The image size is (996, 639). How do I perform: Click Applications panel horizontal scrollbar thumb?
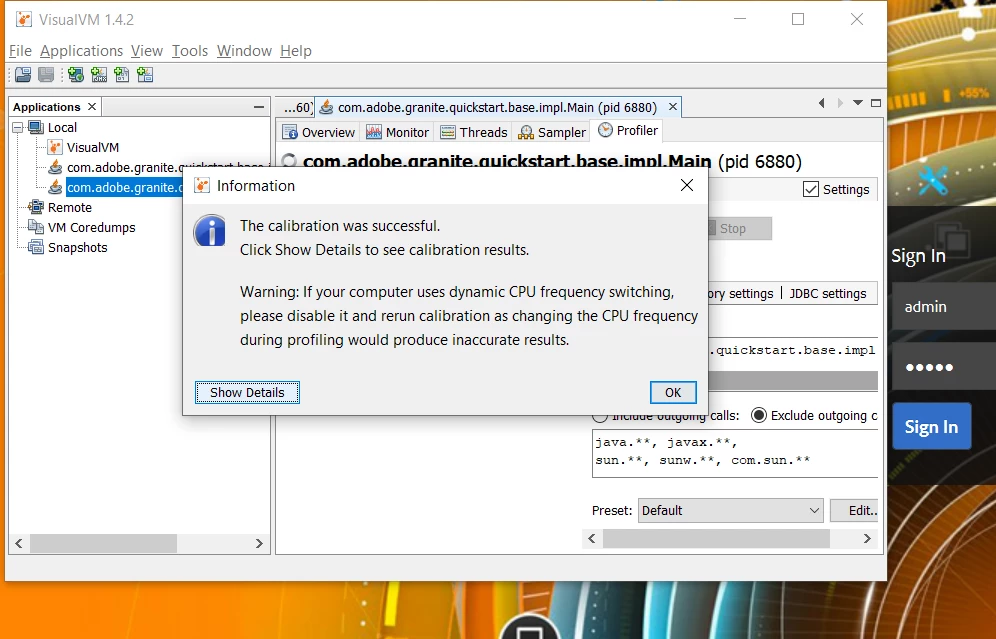pyautogui.click(x=103, y=544)
